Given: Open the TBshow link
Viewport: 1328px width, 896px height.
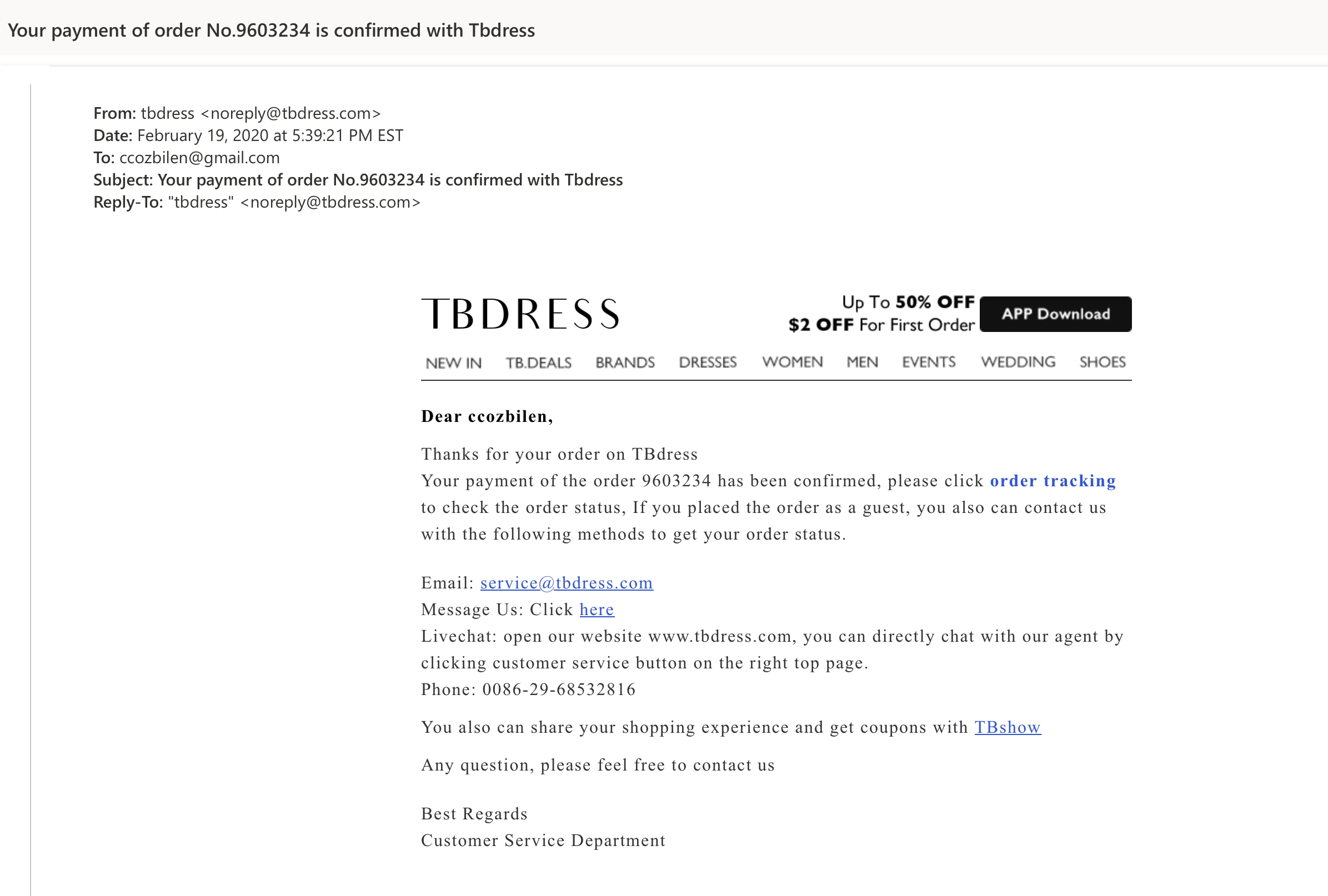Looking at the screenshot, I should coord(1008,727).
